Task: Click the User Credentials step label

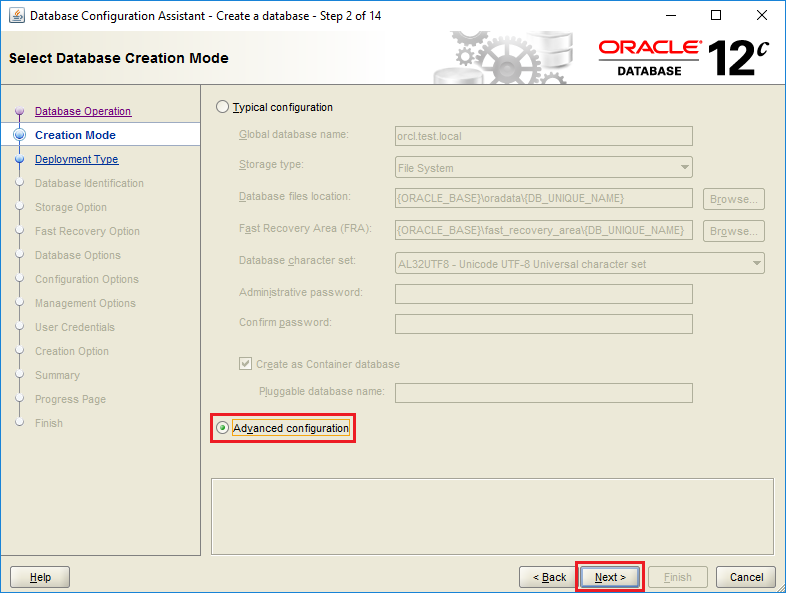Action: pos(75,327)
